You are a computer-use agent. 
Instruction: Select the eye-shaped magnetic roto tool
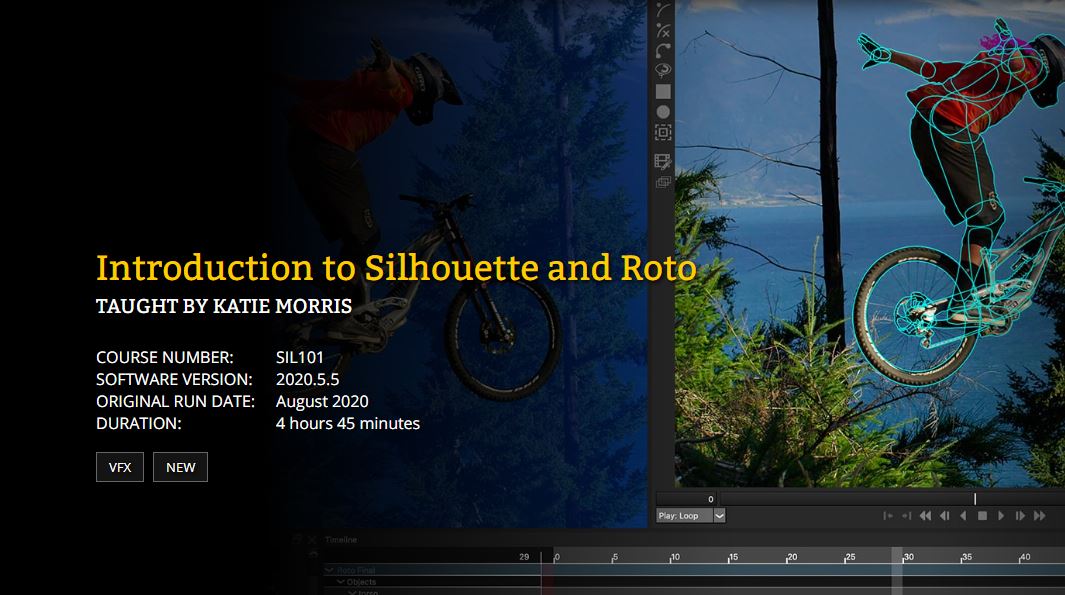pyautogui.click(x=663, y=71)
